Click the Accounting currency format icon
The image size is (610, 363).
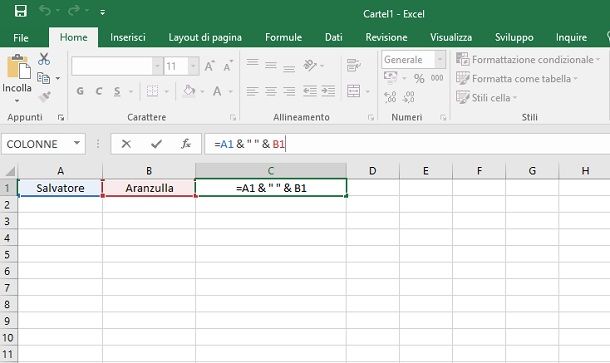tap(391, 77)
